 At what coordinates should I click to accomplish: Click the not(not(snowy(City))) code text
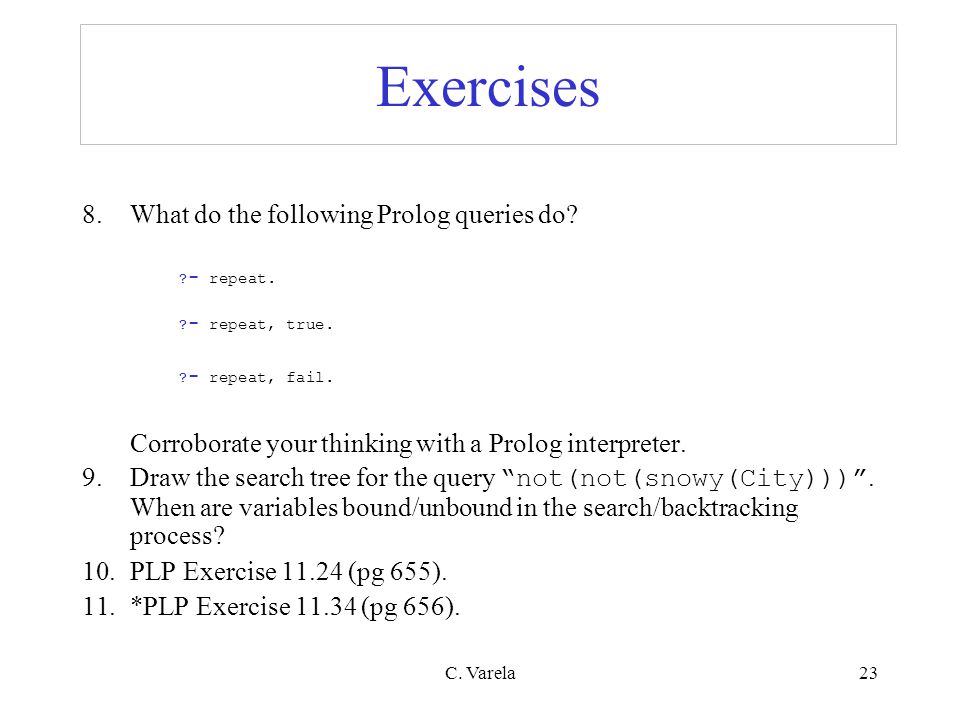click(x=681, y=478)
